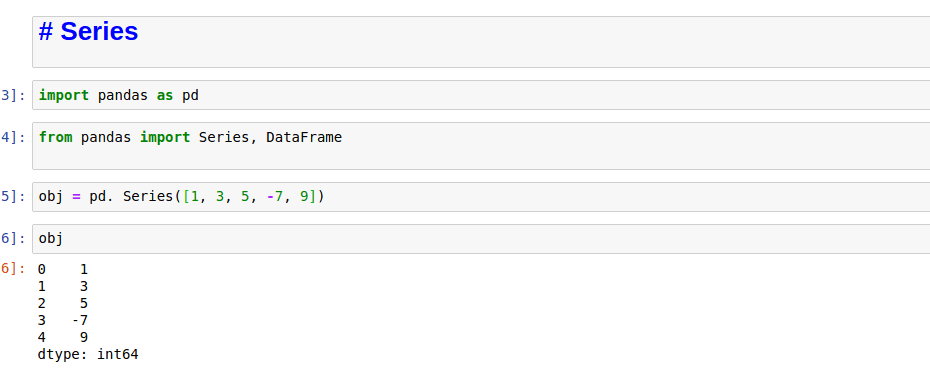Click the output row showing index 4 value 9
Viewport: 930px width, 370px height.
[63, 338]
